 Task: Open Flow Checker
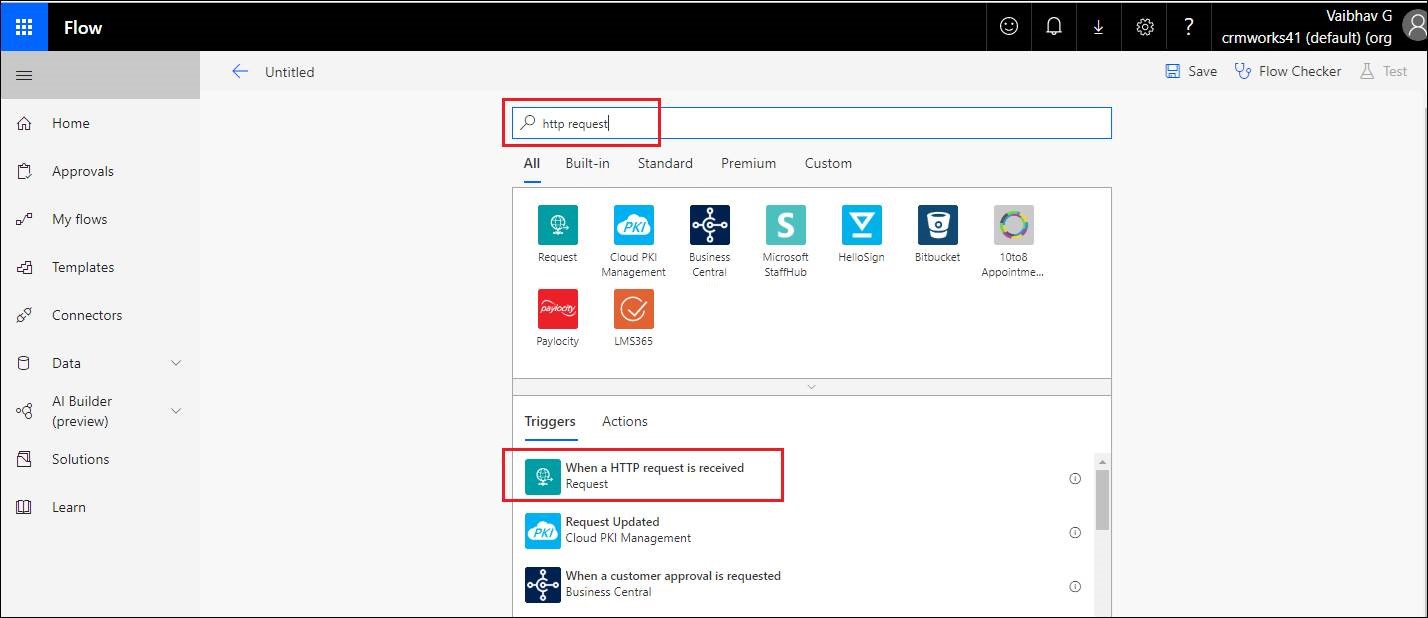[x=1288, y=71]
